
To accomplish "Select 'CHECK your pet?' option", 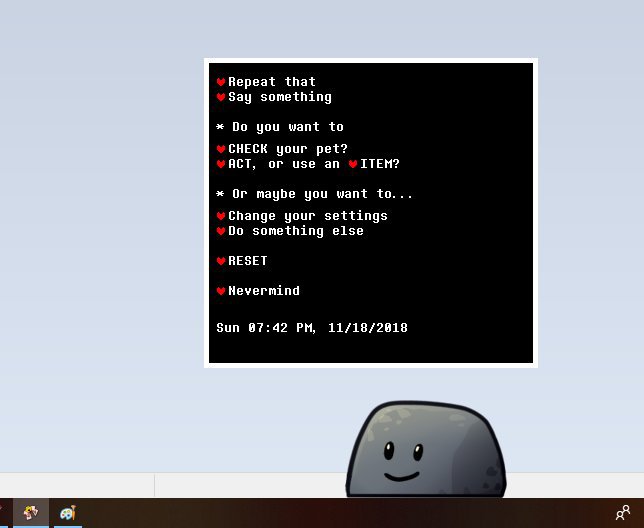I will pyautogui.click(x=288, y=149).
